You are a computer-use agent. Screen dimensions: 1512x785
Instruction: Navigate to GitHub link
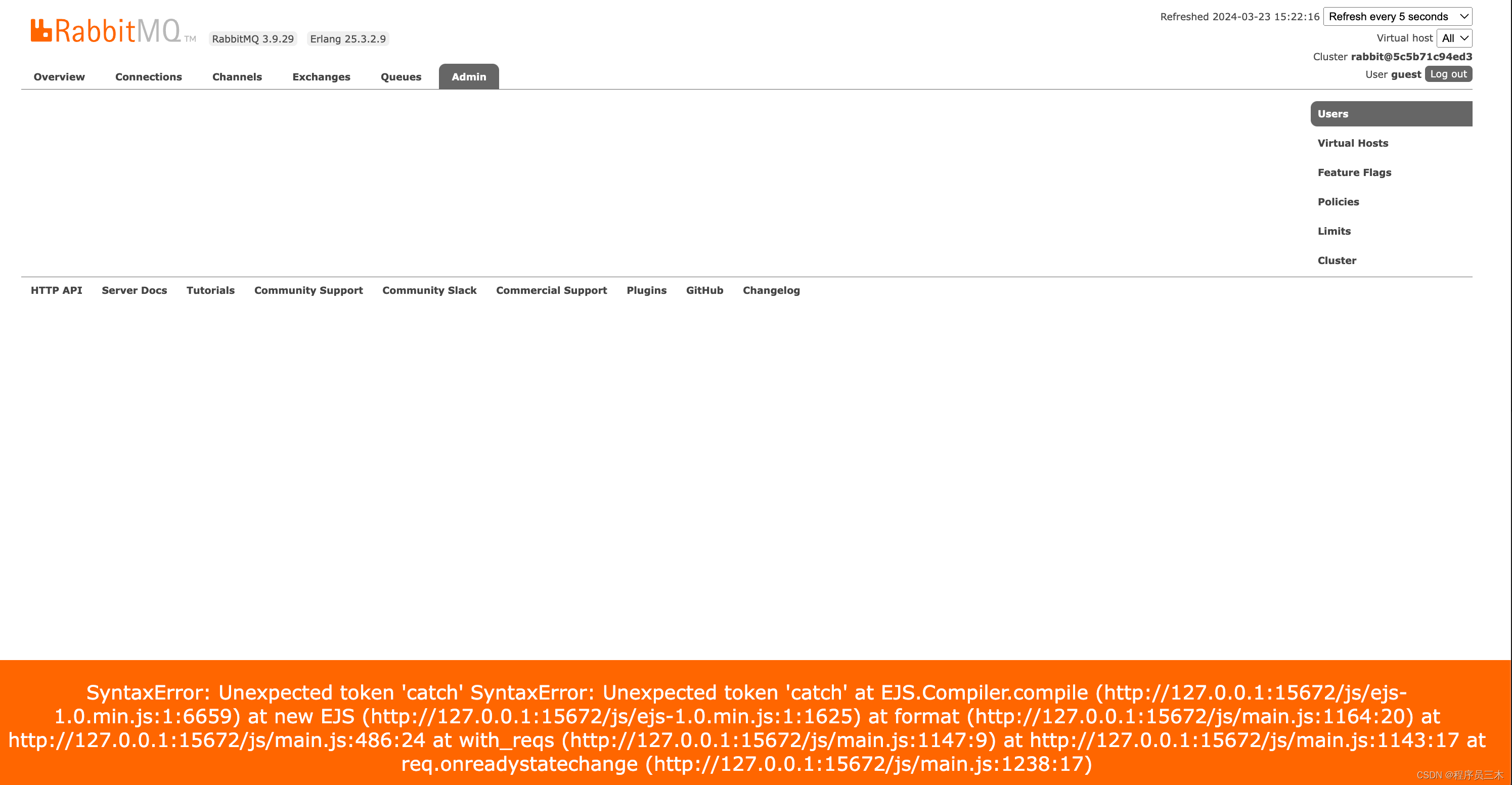click(704, 290)
